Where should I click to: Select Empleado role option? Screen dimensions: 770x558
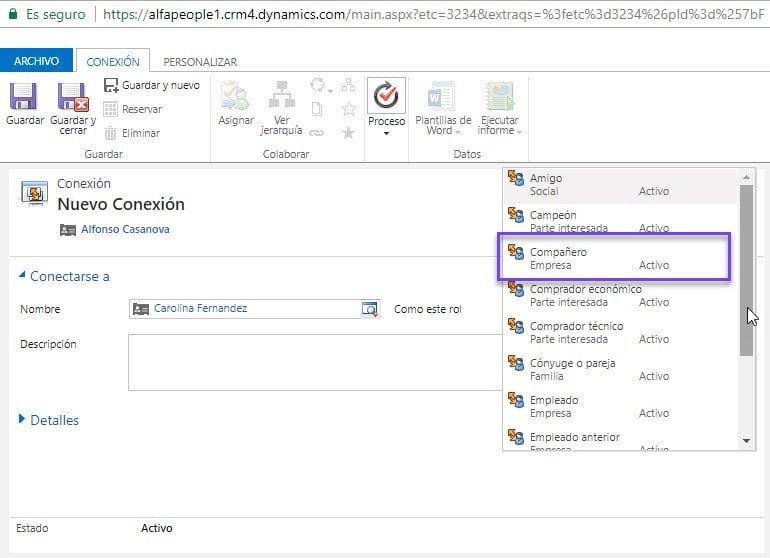[620, 407]
